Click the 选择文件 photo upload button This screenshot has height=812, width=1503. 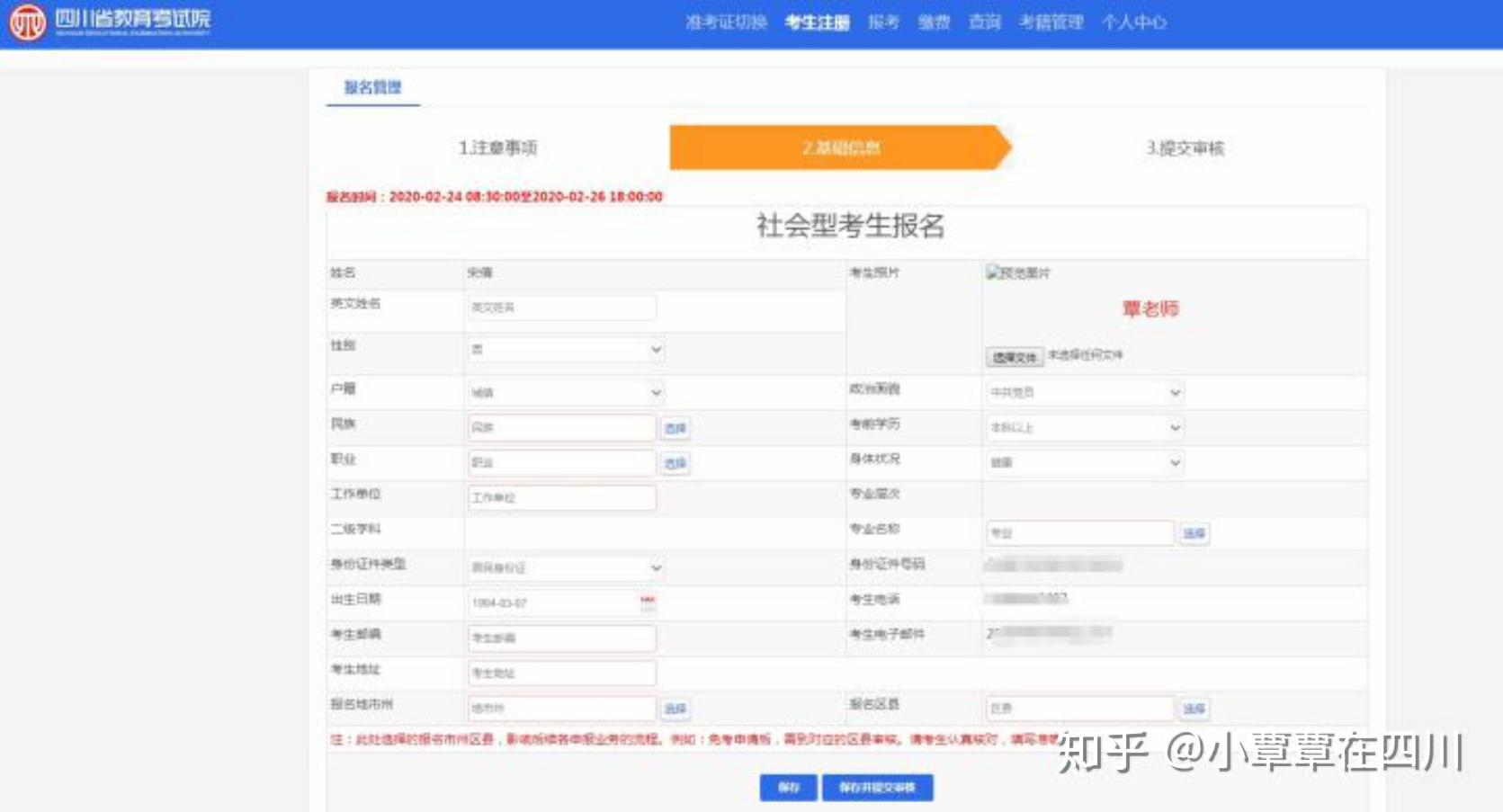click(x=1015, y=357)
